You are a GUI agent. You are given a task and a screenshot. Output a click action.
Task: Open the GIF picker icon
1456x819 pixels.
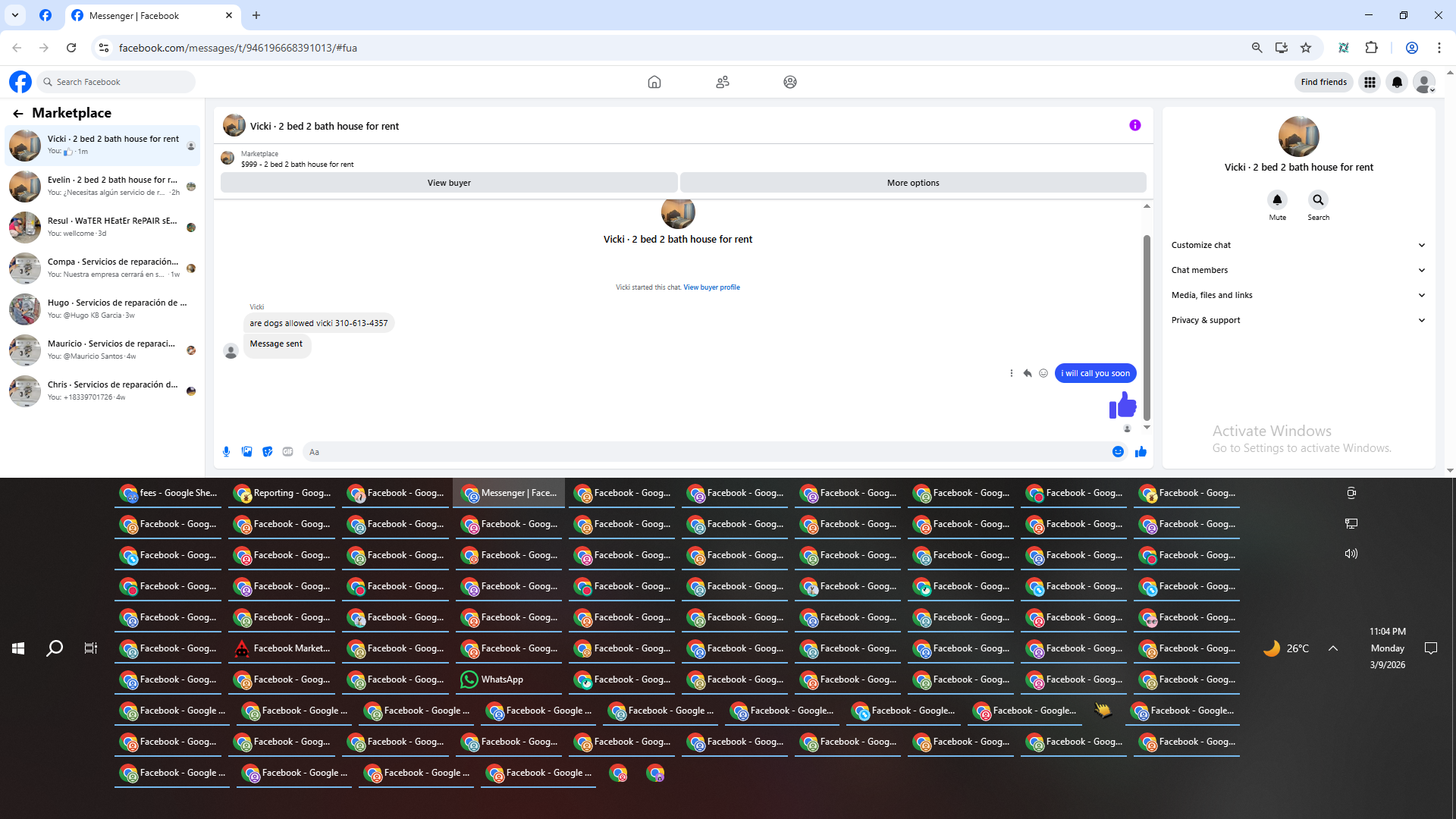click(287, 452)
